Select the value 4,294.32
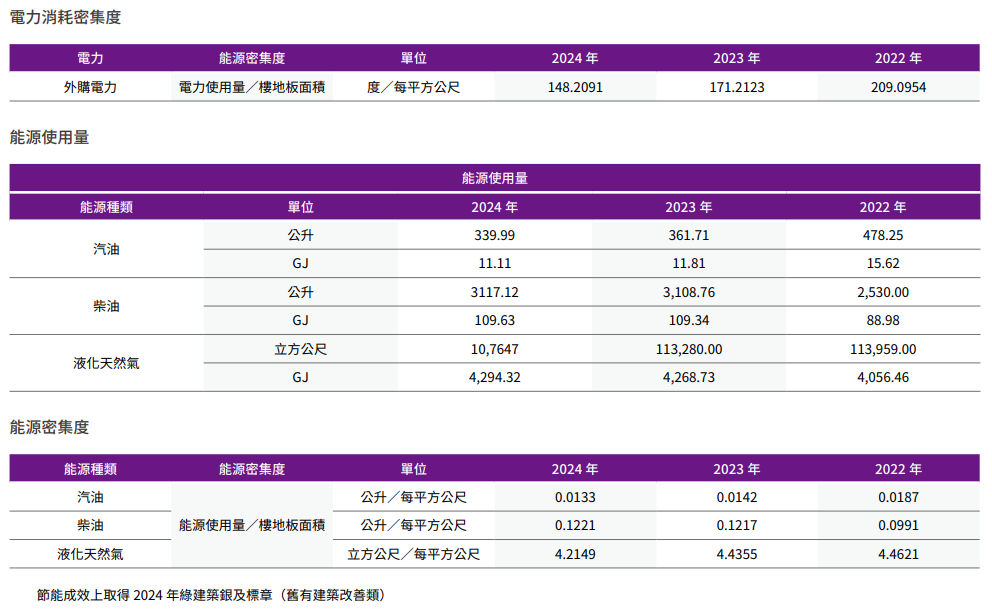992x610 pixels. 495,377
